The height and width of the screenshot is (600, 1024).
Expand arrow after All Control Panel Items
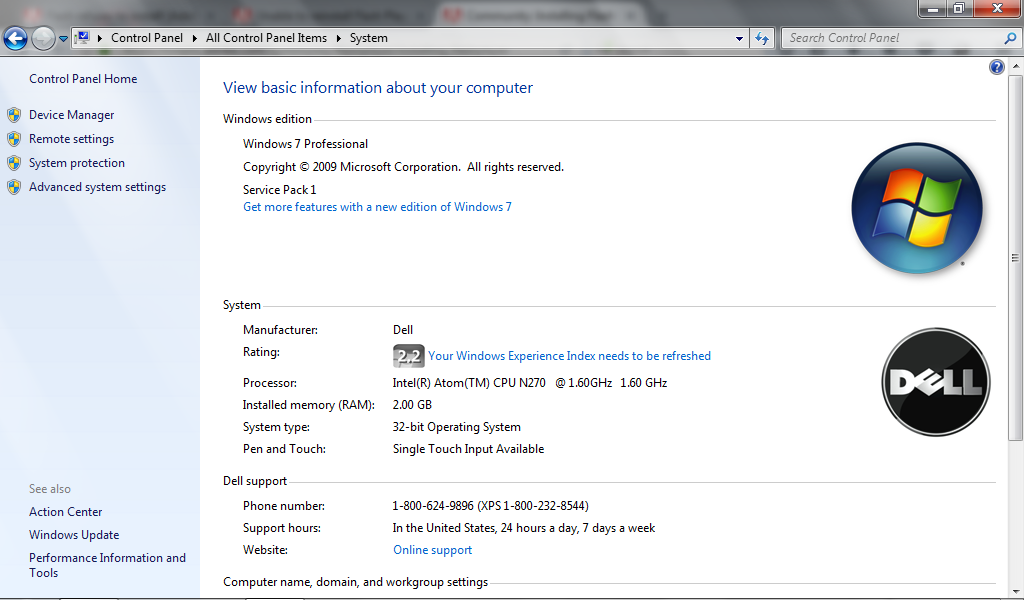click(339, 39)
